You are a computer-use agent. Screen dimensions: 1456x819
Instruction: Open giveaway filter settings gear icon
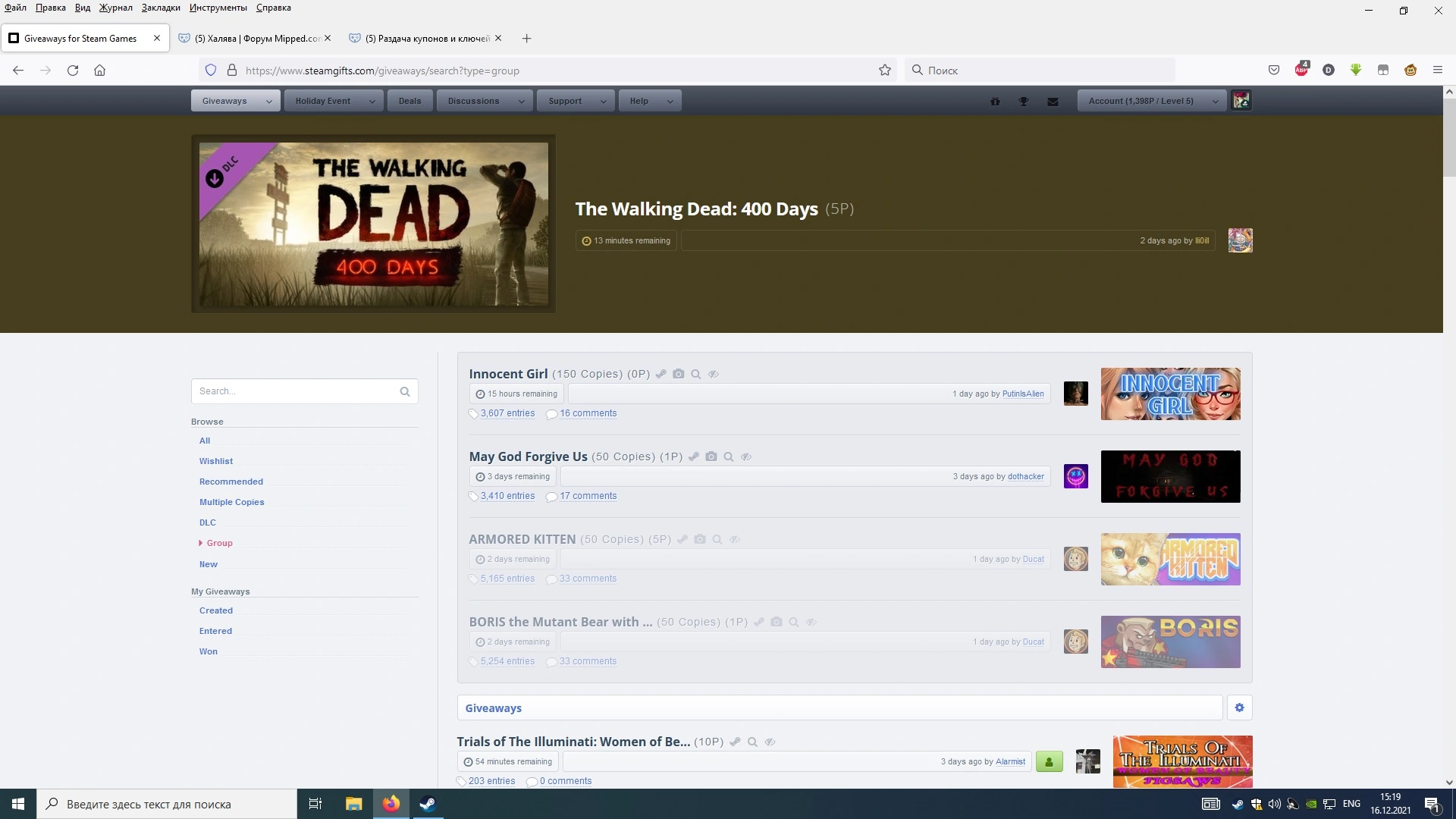tap(1240, 708)
